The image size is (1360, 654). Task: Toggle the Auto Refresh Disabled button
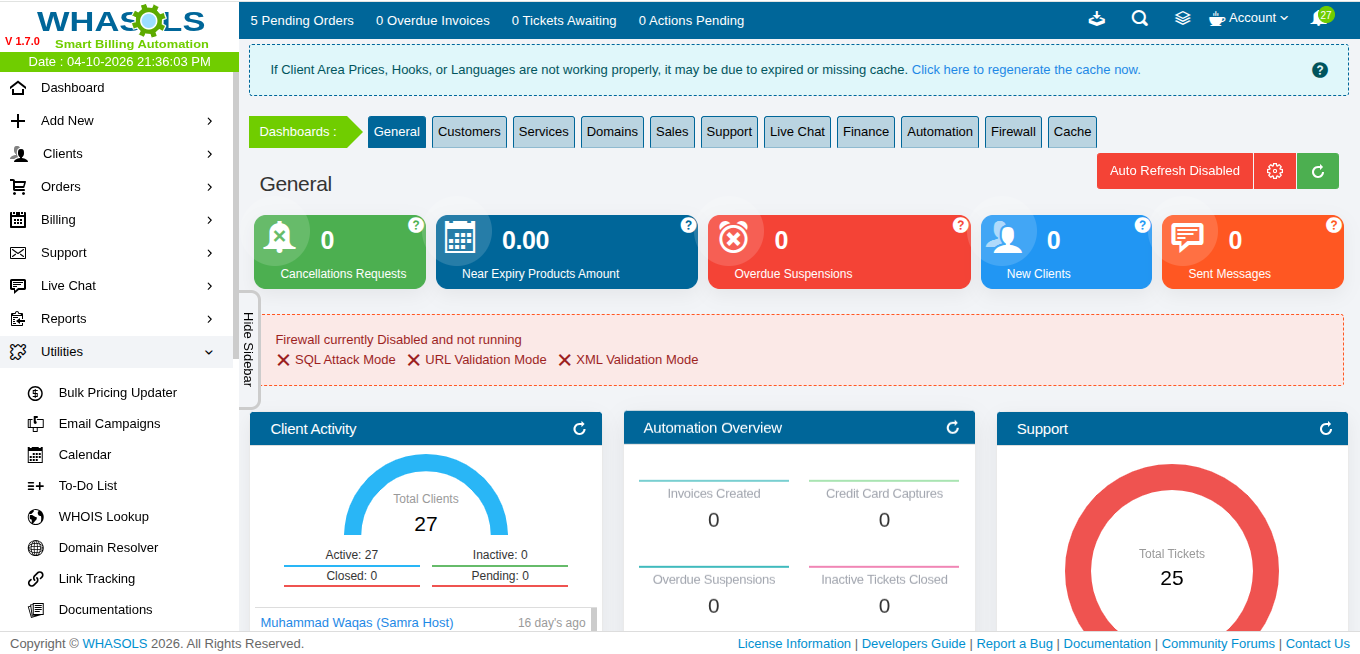(1174, 171)
